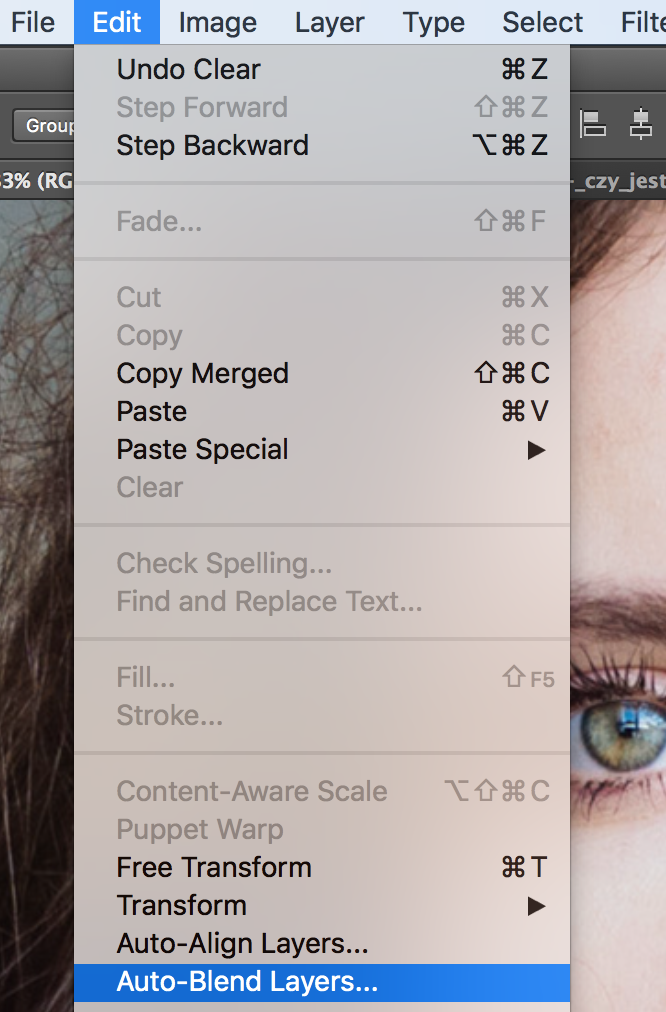The image size is (666, 1012).
Task: Expand the Paste Special submenu
Action: 202,449
